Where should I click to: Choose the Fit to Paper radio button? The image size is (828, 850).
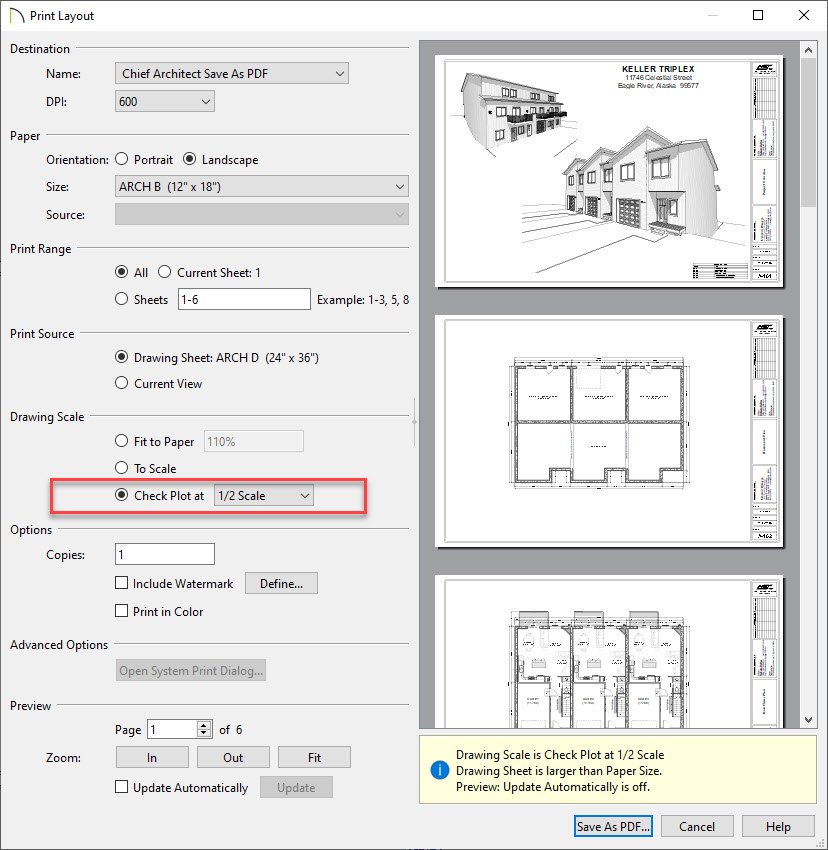tap(123, 440)
